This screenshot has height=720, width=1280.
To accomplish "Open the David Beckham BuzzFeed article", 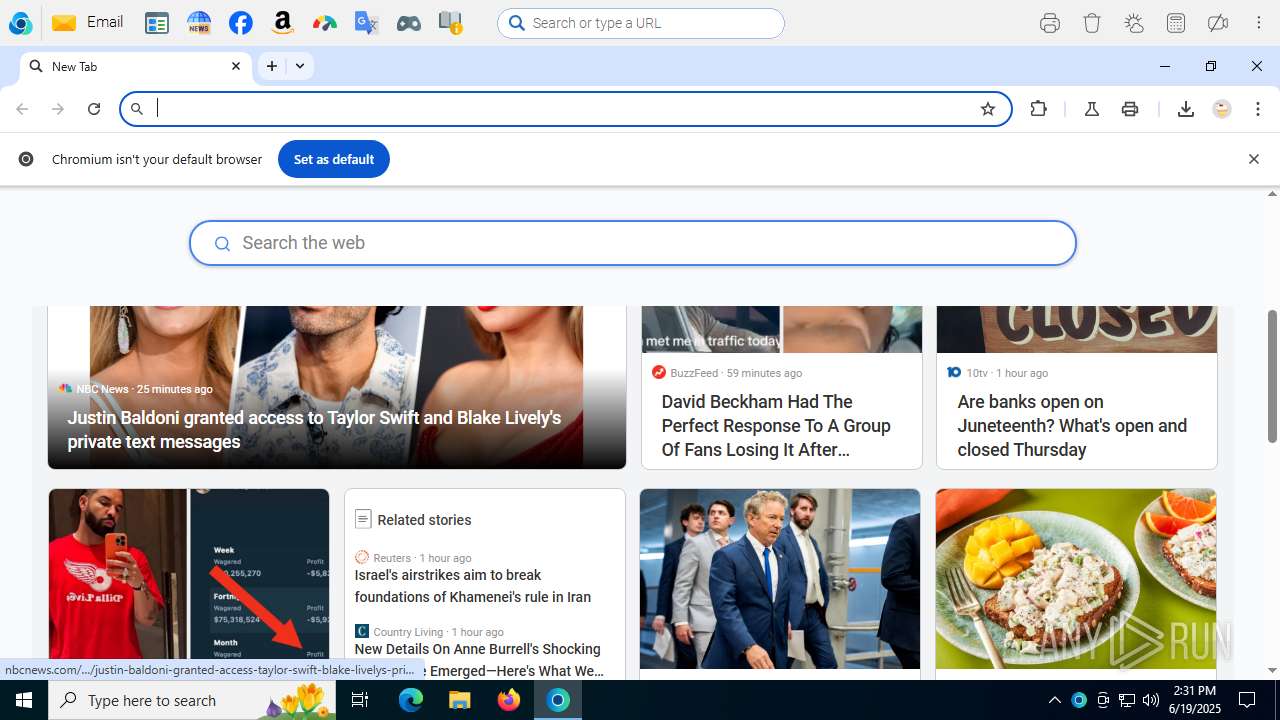I will pos(782,387).
